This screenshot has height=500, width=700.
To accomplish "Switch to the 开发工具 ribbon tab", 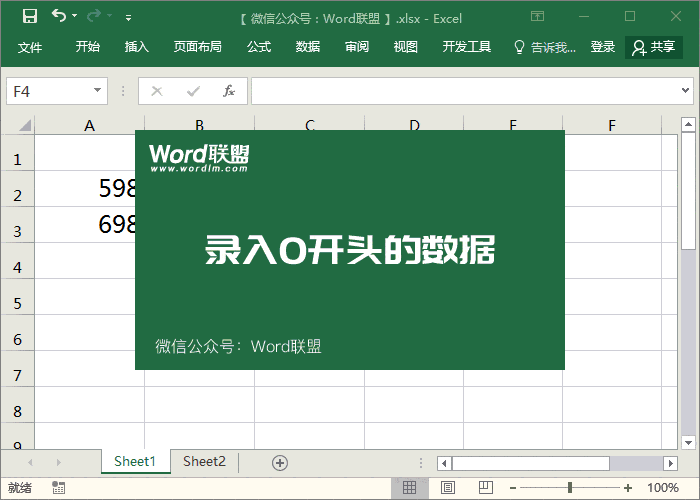I will [467, 46].
